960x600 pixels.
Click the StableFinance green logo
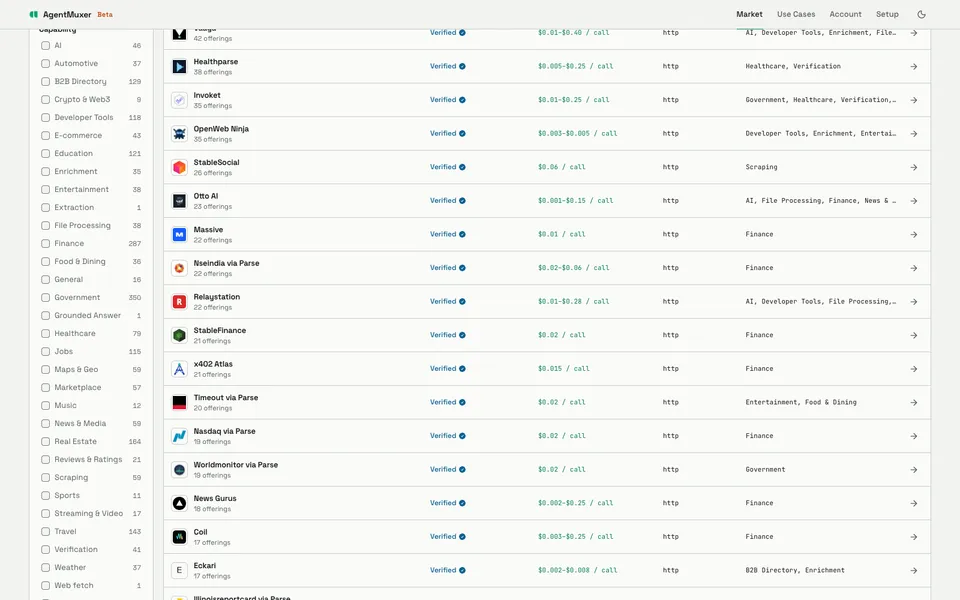click(179, 336)
